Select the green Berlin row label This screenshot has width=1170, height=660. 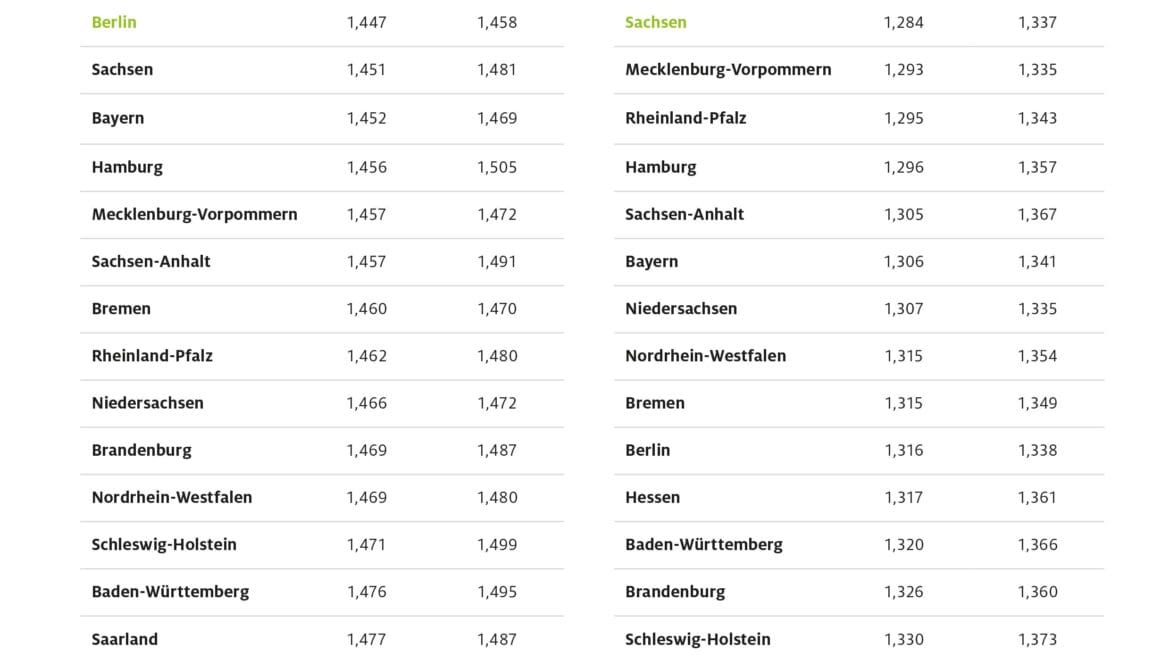(x=114, y=22)
